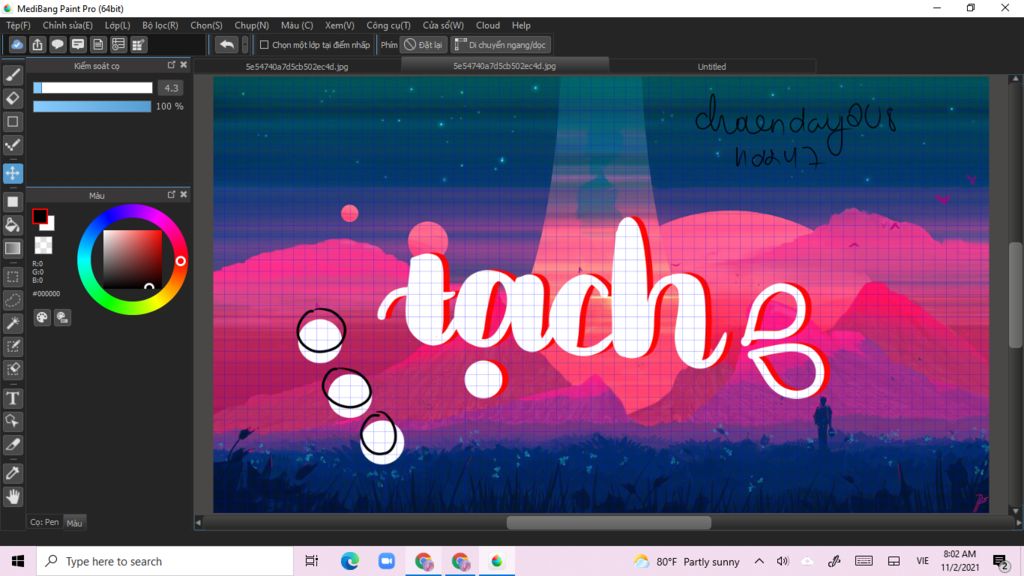Select the Divide/knife tool
The image size is (1024, 576).
coord(12,445)
